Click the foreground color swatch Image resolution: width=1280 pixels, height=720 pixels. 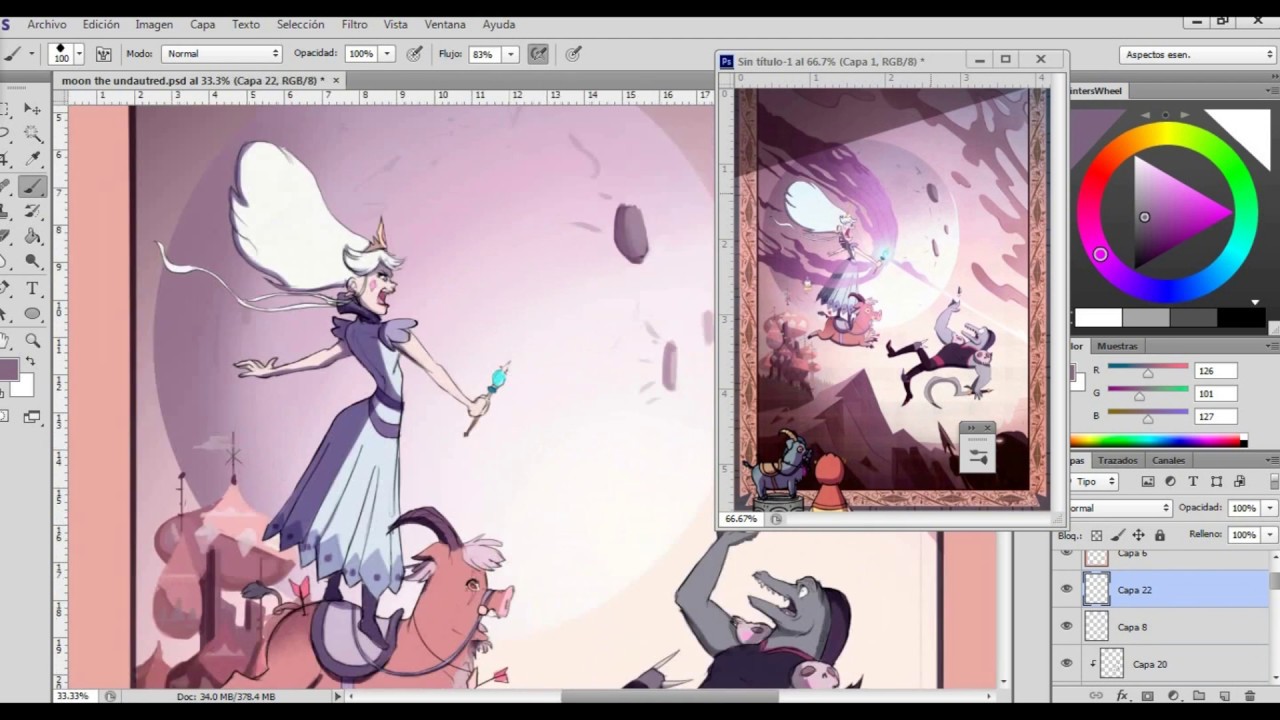8,370
